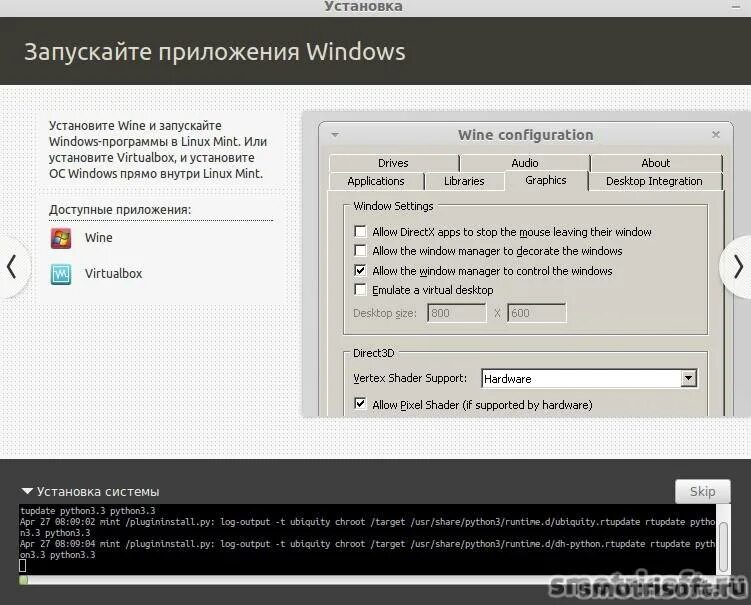Go to the previous slide arrow
The height and width of the screenshot is (605, 751).
pos(12,267)
